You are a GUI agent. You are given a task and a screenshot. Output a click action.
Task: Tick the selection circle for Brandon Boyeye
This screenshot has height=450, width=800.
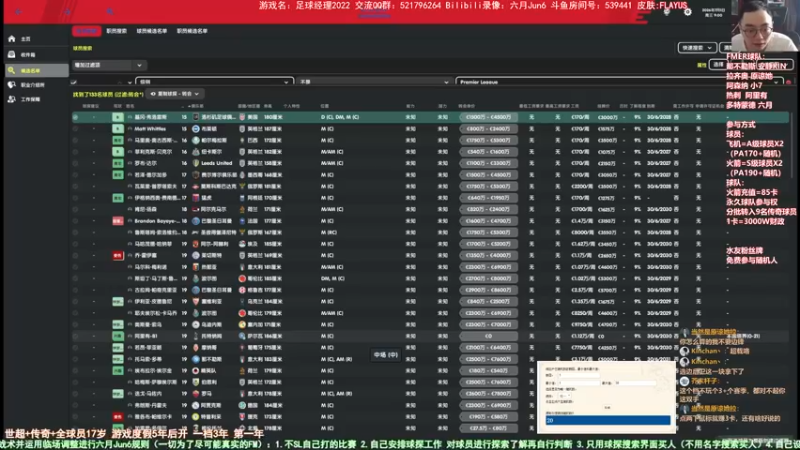76,221
